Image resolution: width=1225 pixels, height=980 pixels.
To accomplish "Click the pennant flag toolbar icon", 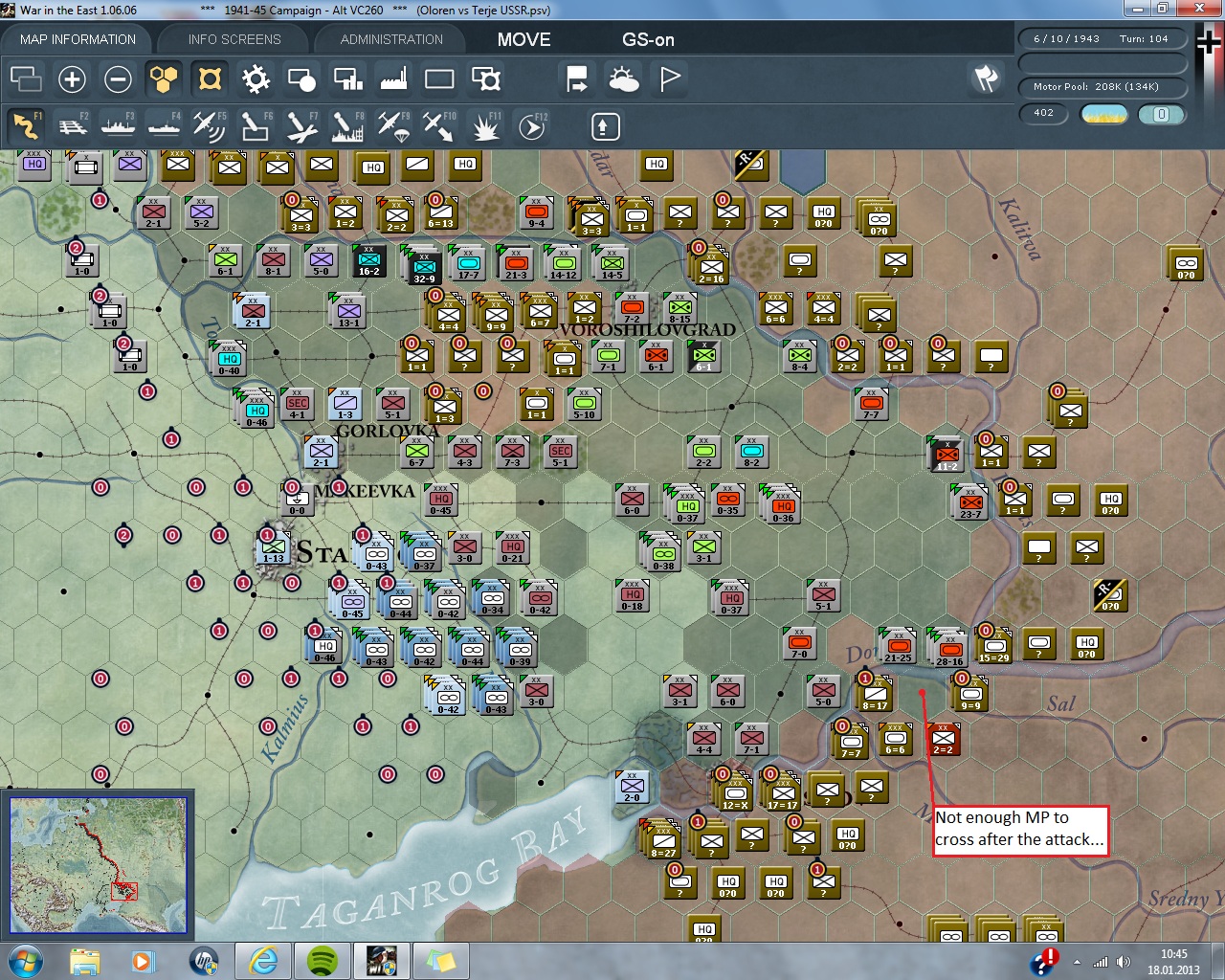I will click(670, 78).
